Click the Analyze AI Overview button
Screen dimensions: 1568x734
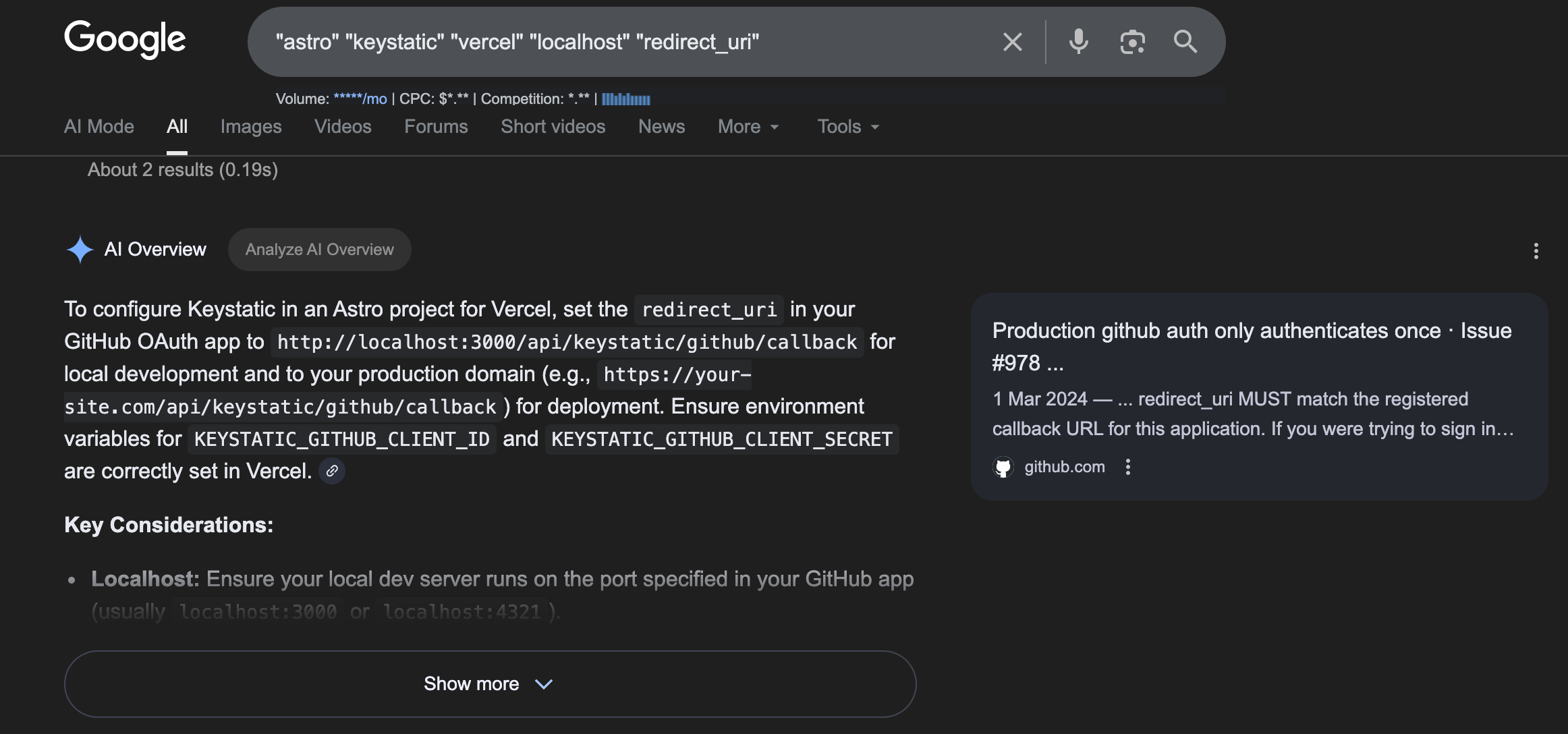320,250
